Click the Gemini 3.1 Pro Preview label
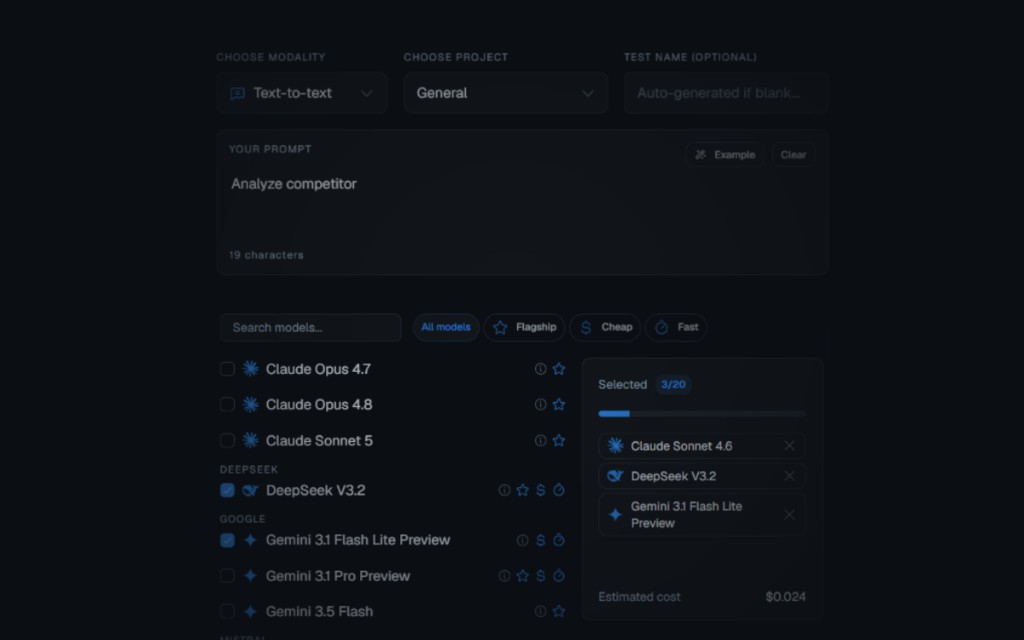The width and height of the screenshot is (1024, 640). click(338, 576)
